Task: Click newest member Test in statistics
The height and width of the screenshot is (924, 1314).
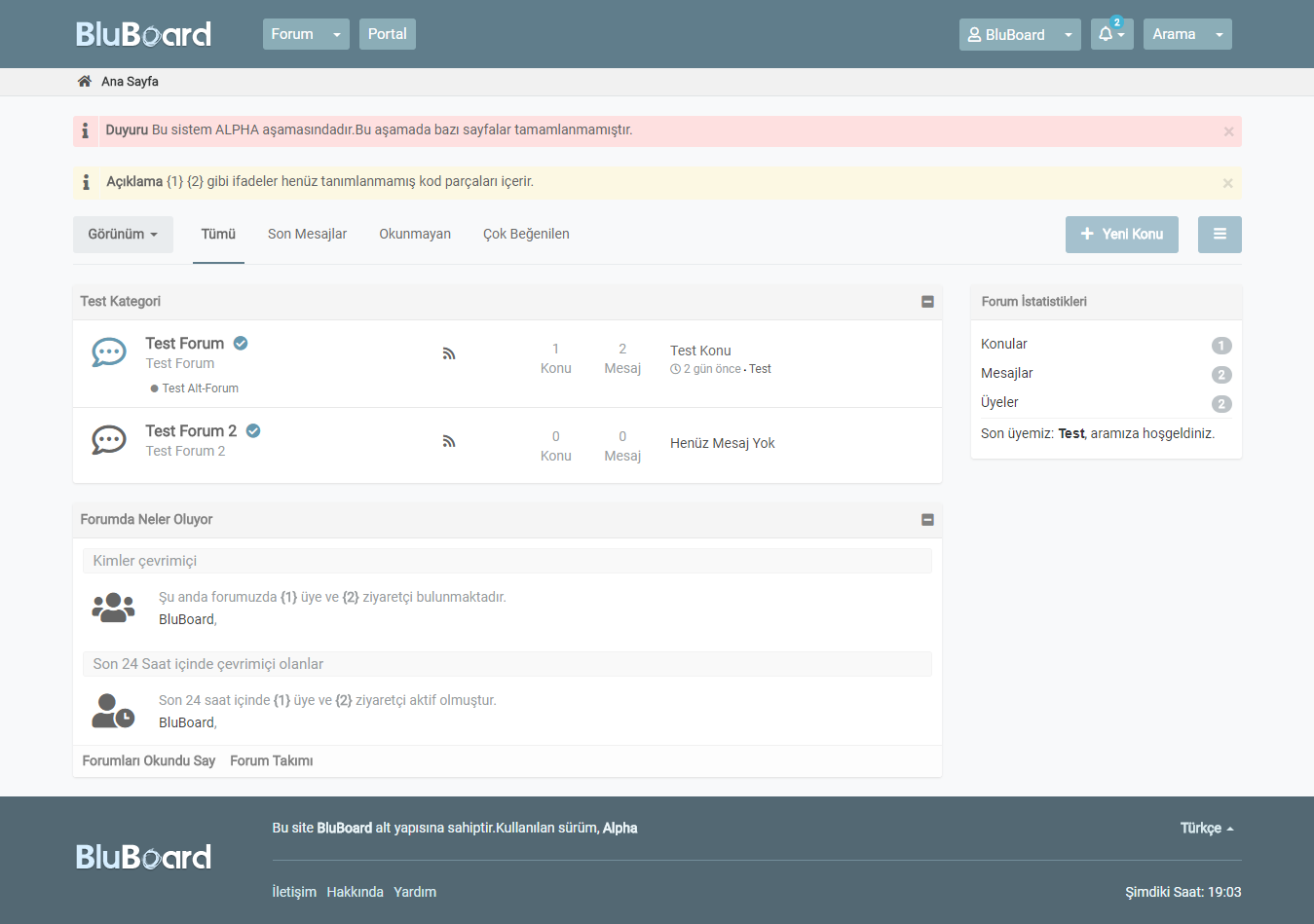Action: [1071, 434]
